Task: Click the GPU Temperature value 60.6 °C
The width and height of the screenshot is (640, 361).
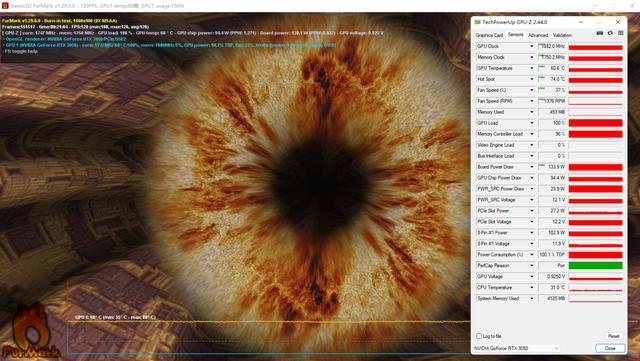Action: [558, 69]
